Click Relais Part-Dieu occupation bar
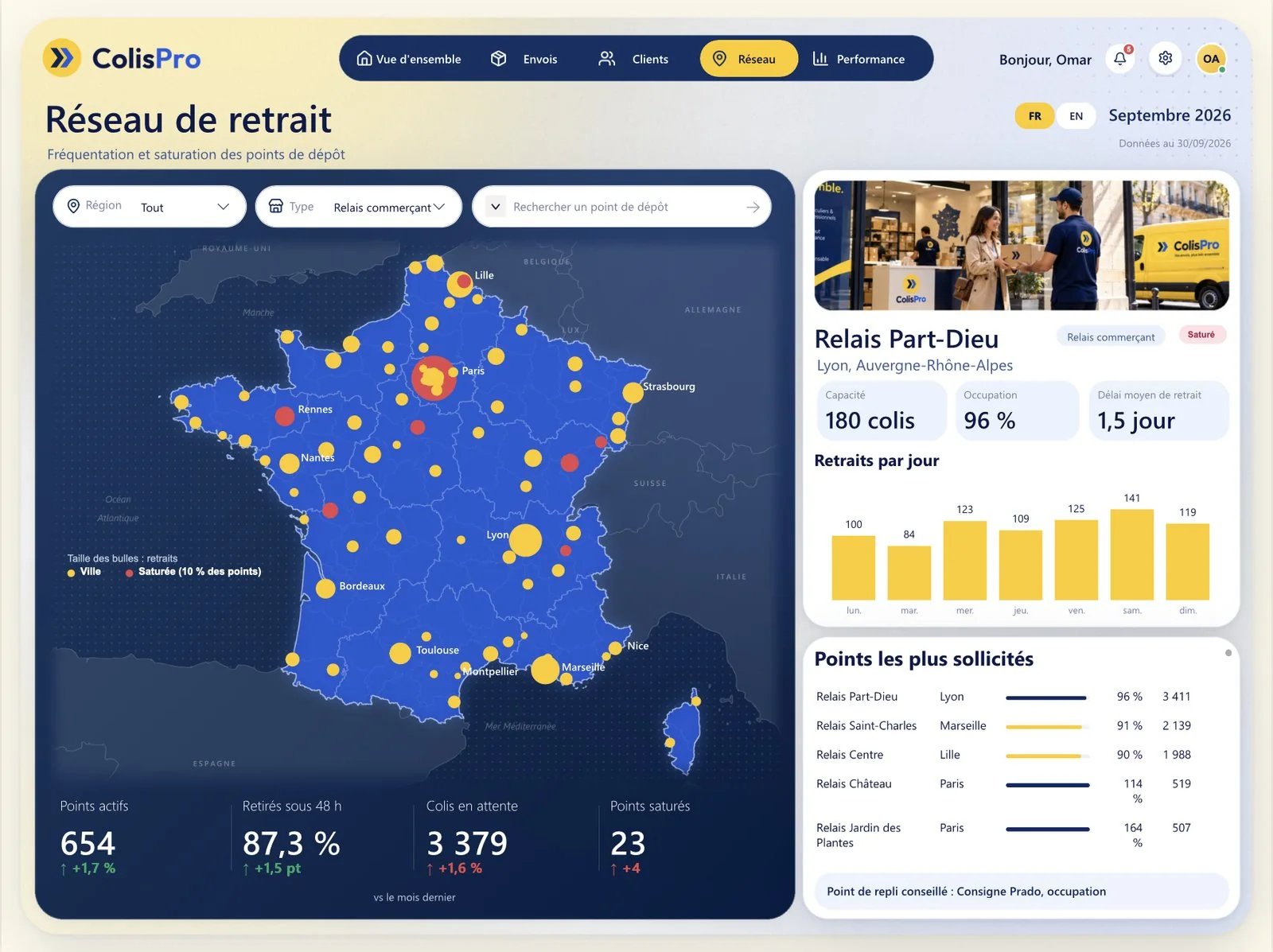This screenshot has width=1273, height=952. tap(1046, 697)
